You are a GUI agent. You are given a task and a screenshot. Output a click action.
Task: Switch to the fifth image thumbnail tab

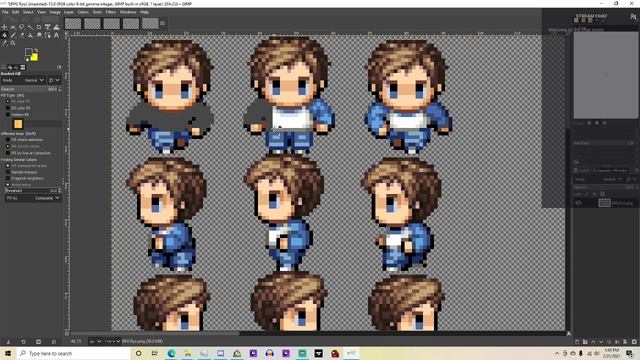click(150, 24)
